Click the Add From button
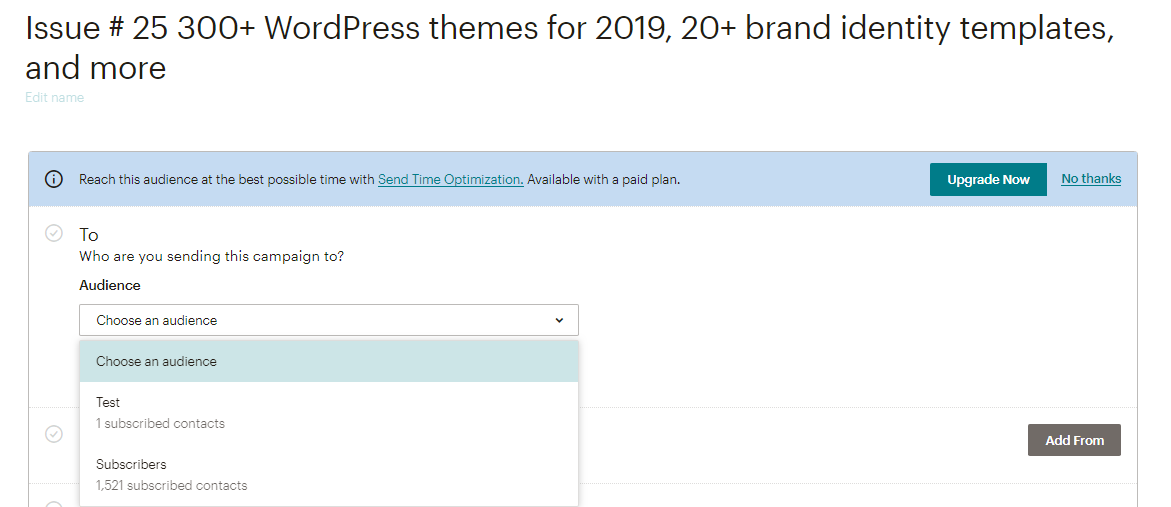 click(1074, 441)
